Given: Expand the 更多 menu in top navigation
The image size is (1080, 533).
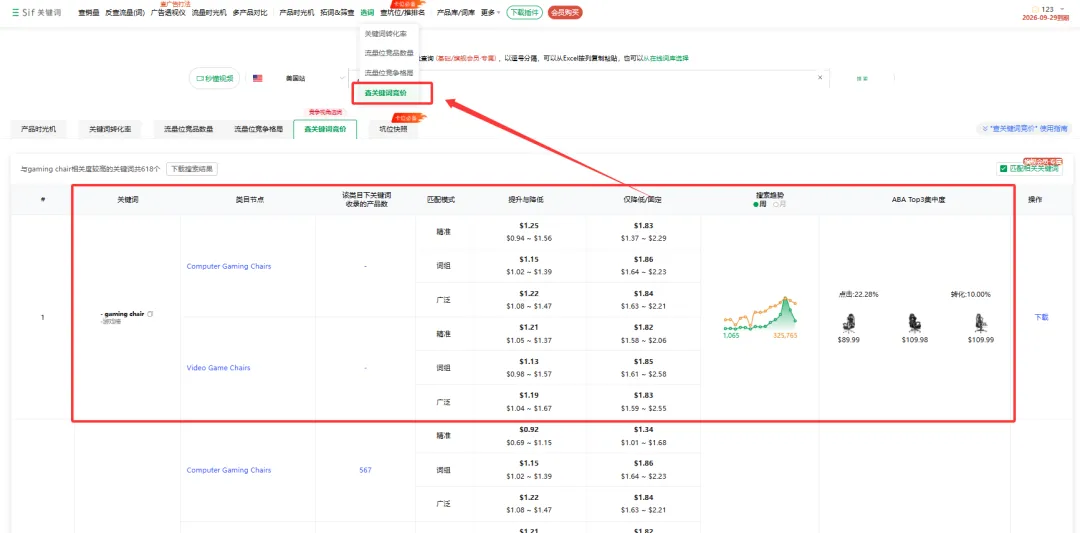Looking at the screenshot, I should click(x=490, y=12).
